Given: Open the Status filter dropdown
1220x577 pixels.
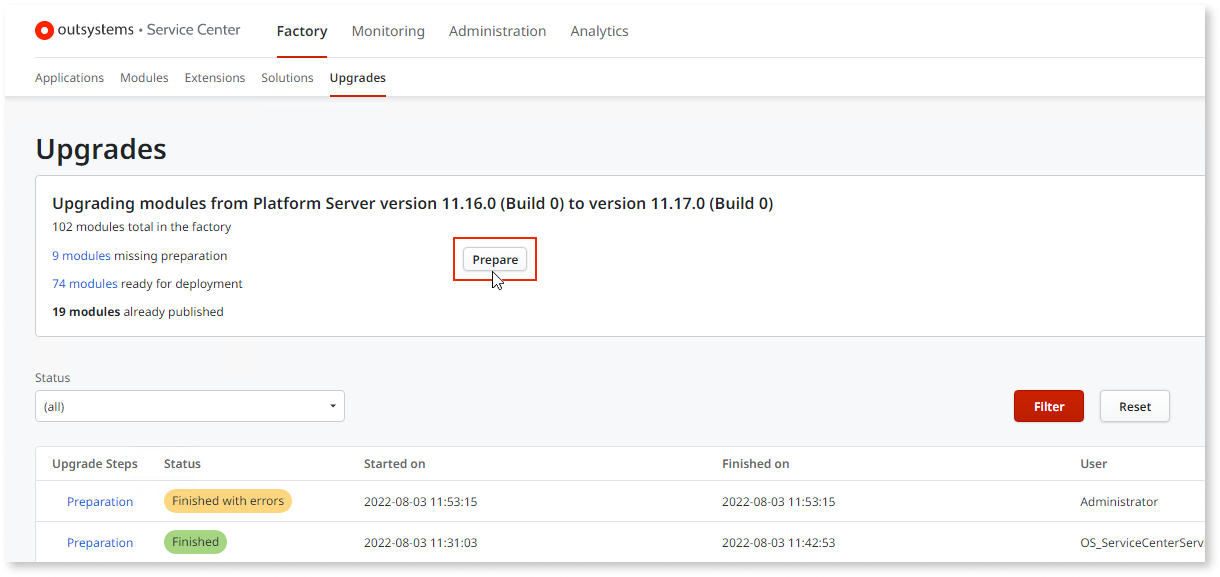Looking at the screenshot, I should (190, 406).
